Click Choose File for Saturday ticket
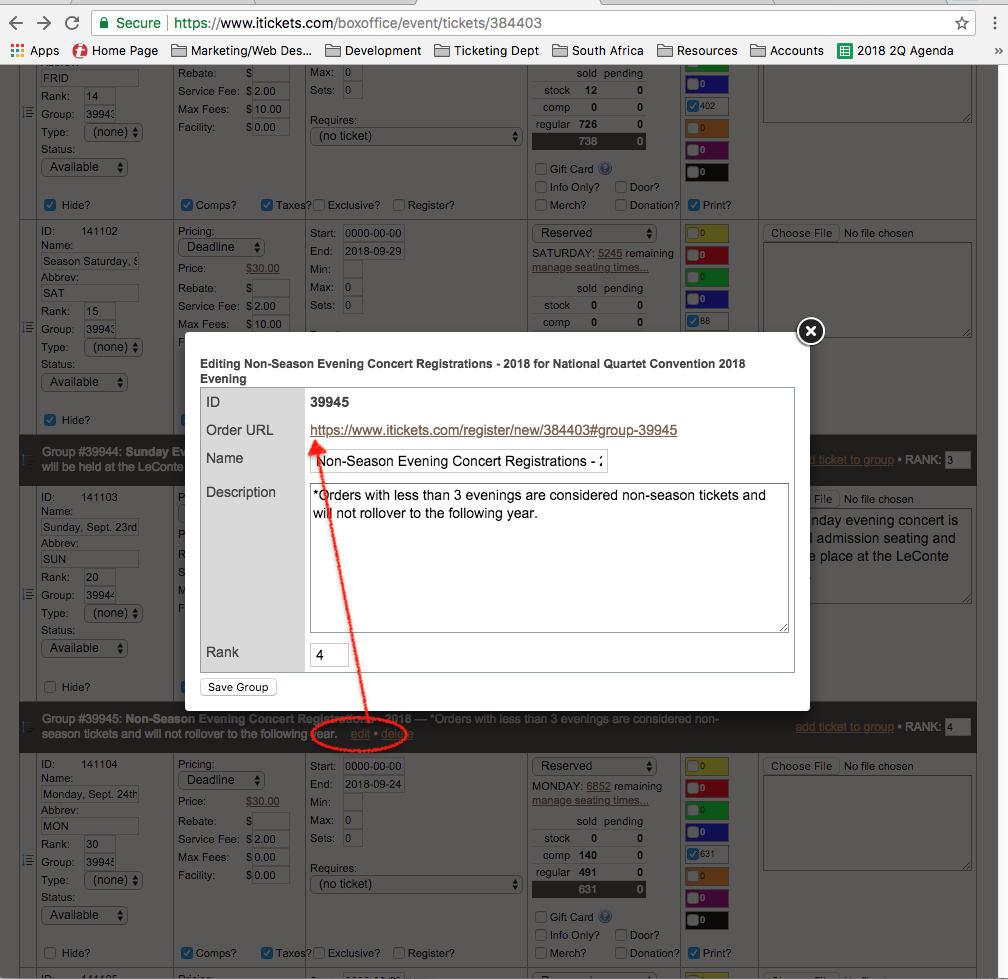Image resolution: width=1008 pixels, height=979 pixels. pyautogui.click(x=801, y=233)
